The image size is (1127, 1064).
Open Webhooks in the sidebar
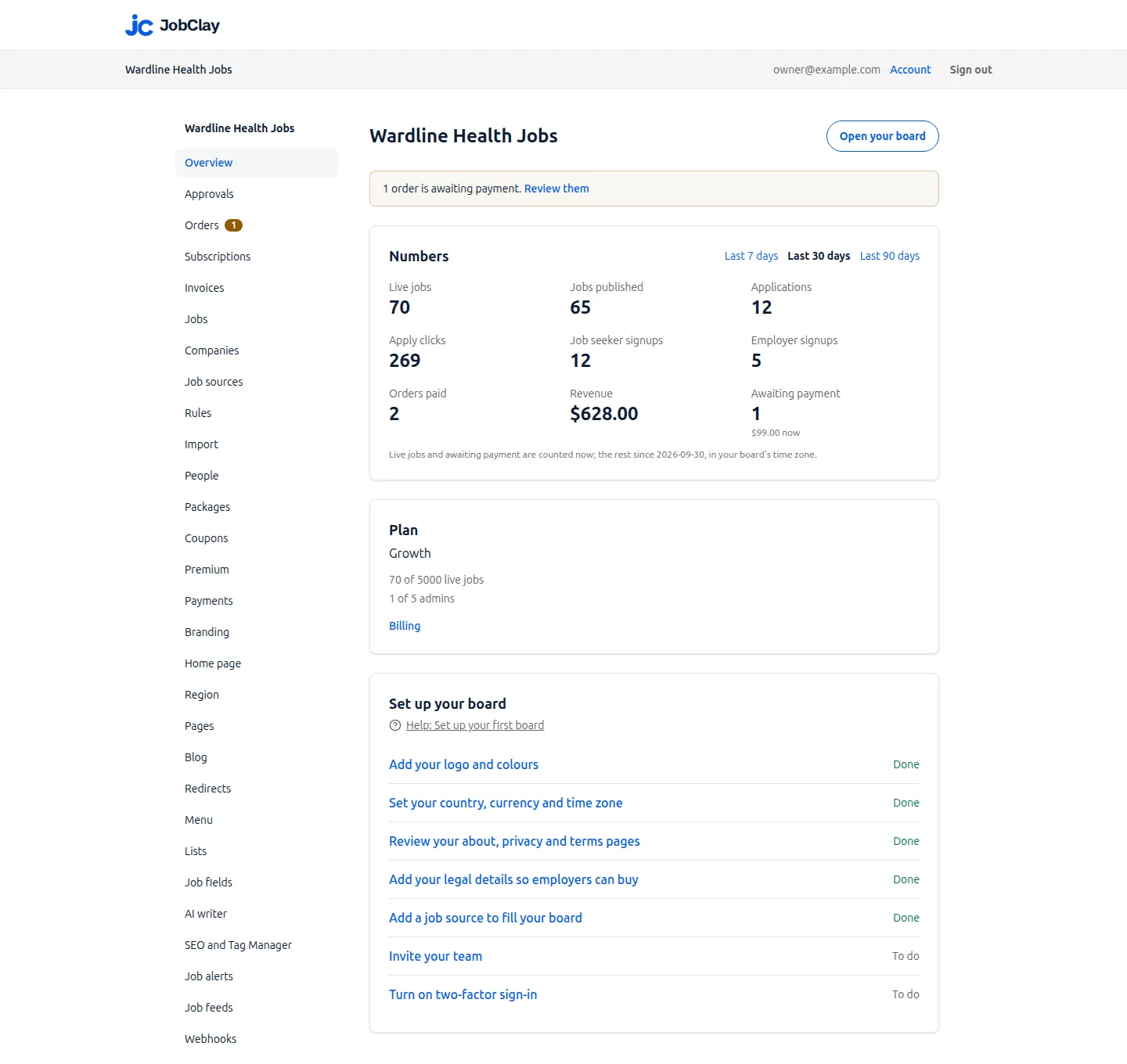point(257,1039)
